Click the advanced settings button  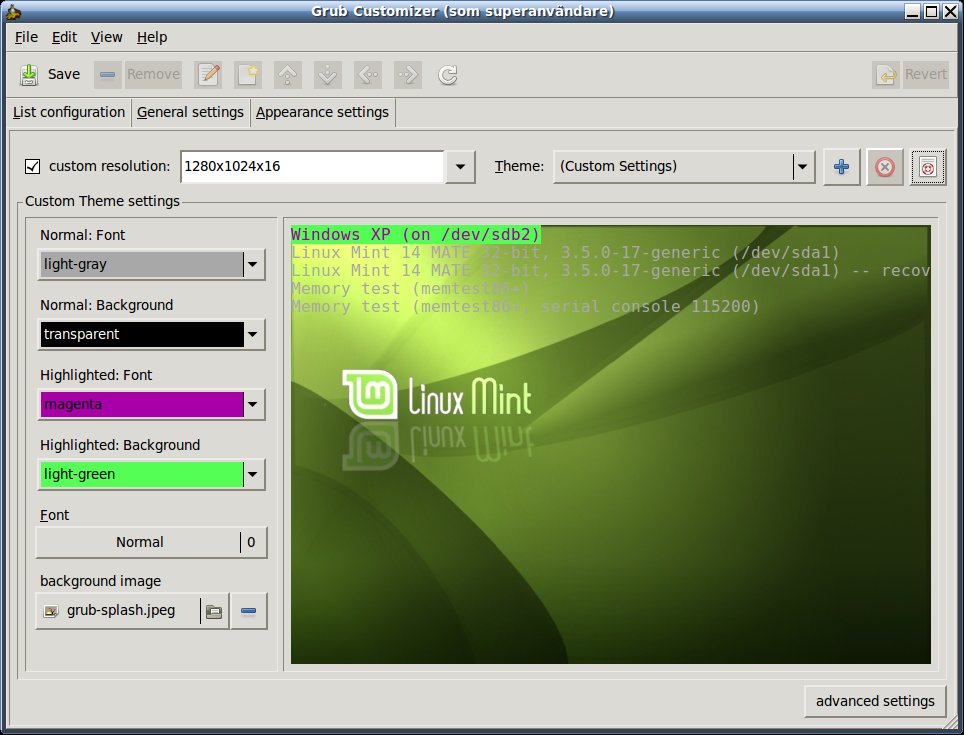click(x=875, y=701)
